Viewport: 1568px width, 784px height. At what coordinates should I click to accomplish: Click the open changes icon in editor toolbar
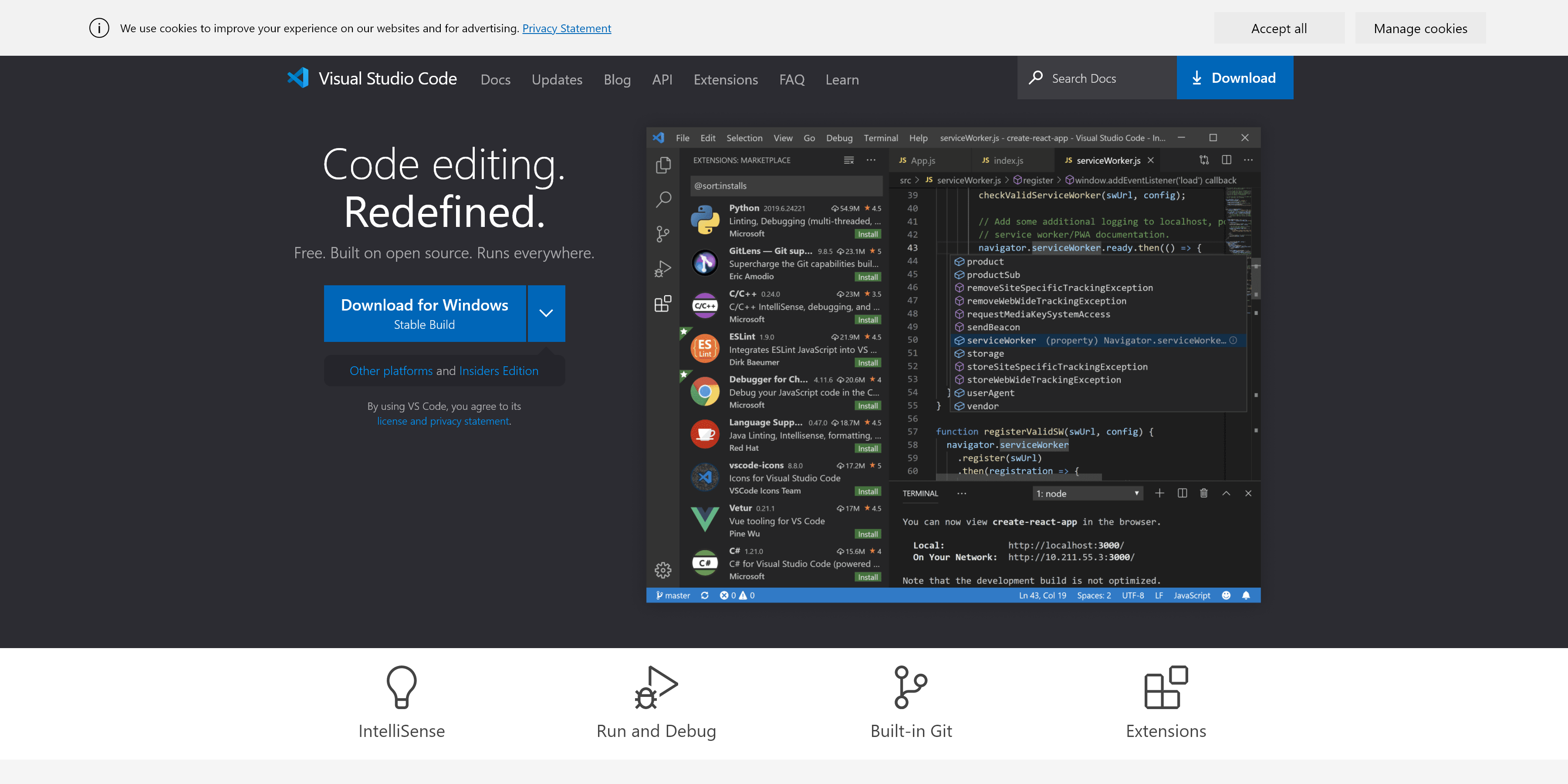coord(1204,160)
